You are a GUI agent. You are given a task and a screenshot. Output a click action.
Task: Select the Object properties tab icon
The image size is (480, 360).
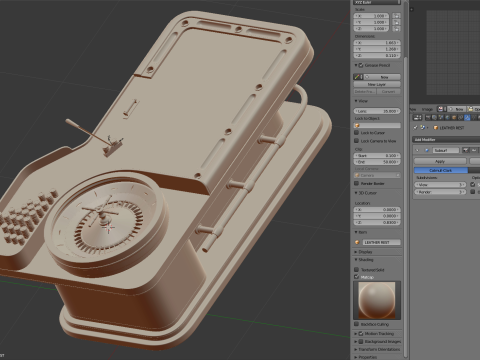454,118
